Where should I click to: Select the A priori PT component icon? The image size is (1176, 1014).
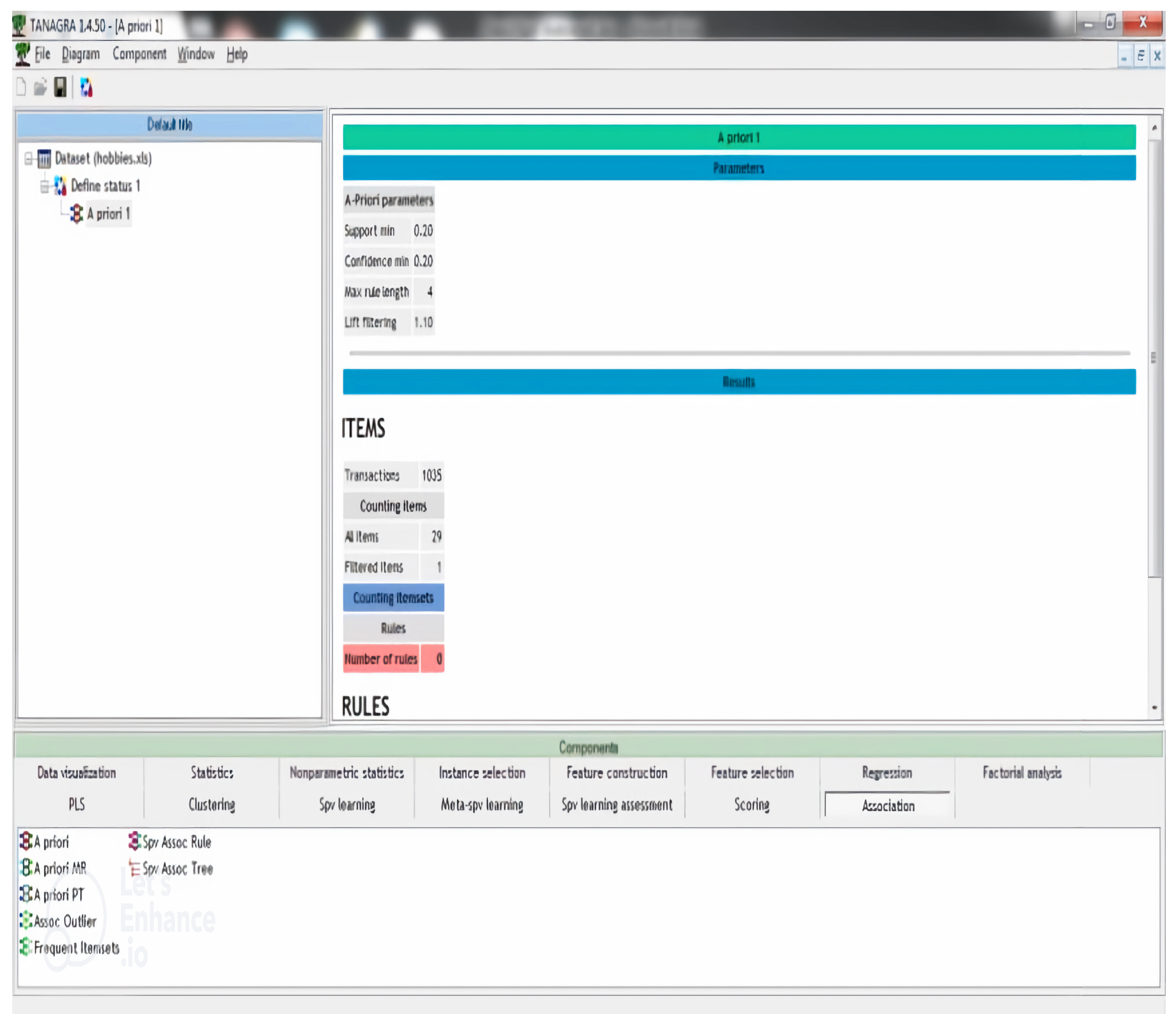click(x=26, y=894)
